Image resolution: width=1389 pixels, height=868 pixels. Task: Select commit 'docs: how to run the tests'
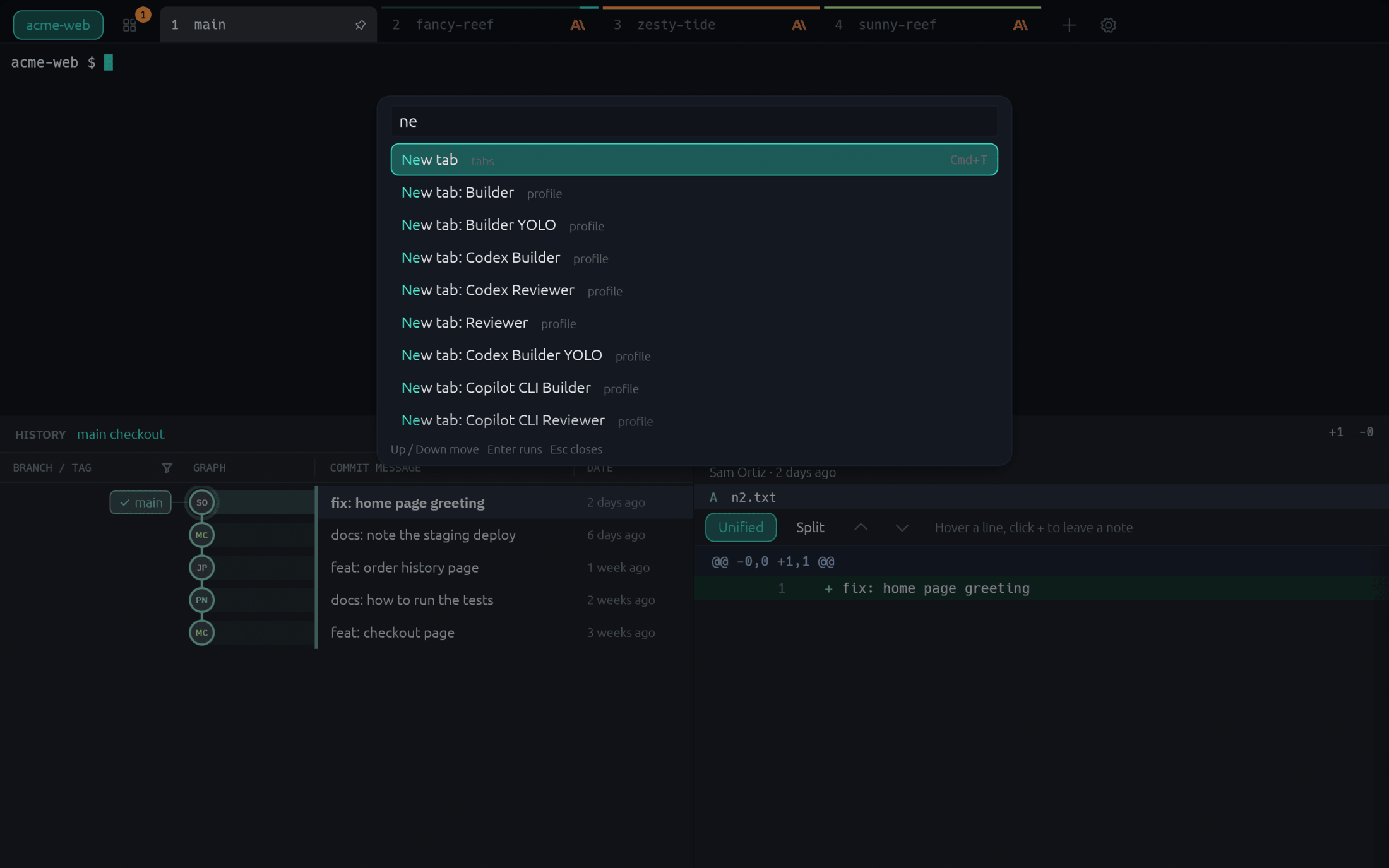click(412, 600)
